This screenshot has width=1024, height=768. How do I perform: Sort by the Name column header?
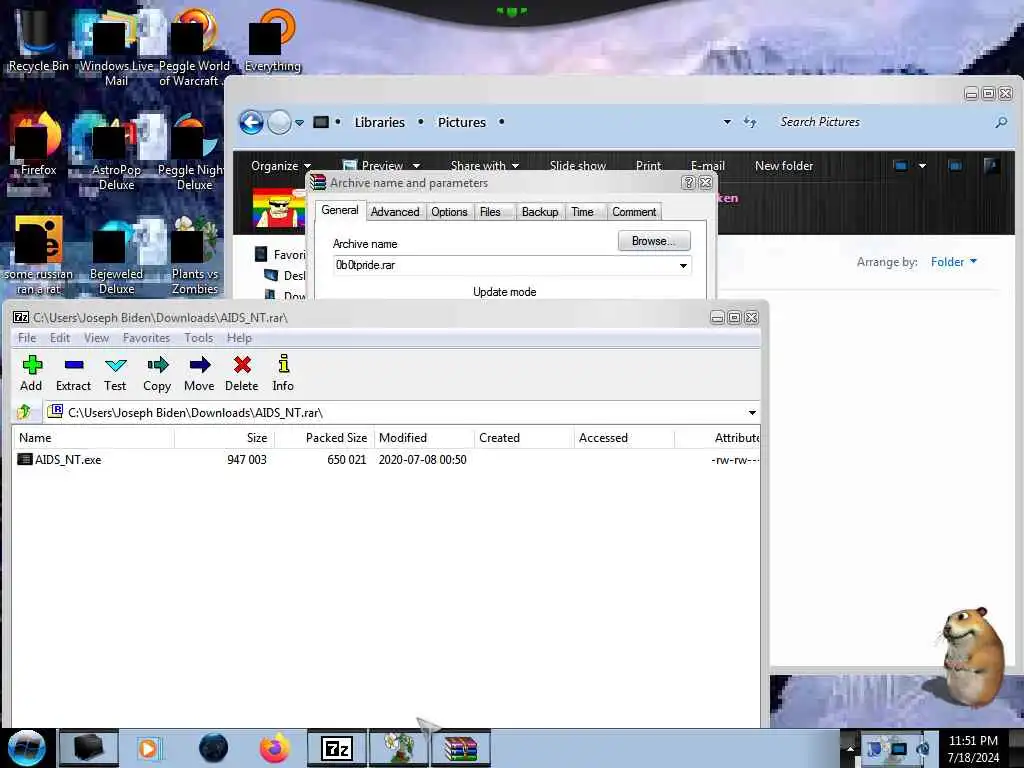(x=93, y=438)
